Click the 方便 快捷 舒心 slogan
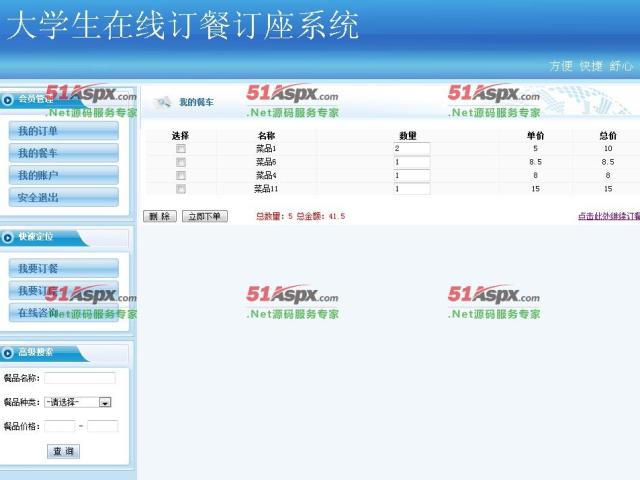This screenshot has height=480, width=640. tap(591, 66)
